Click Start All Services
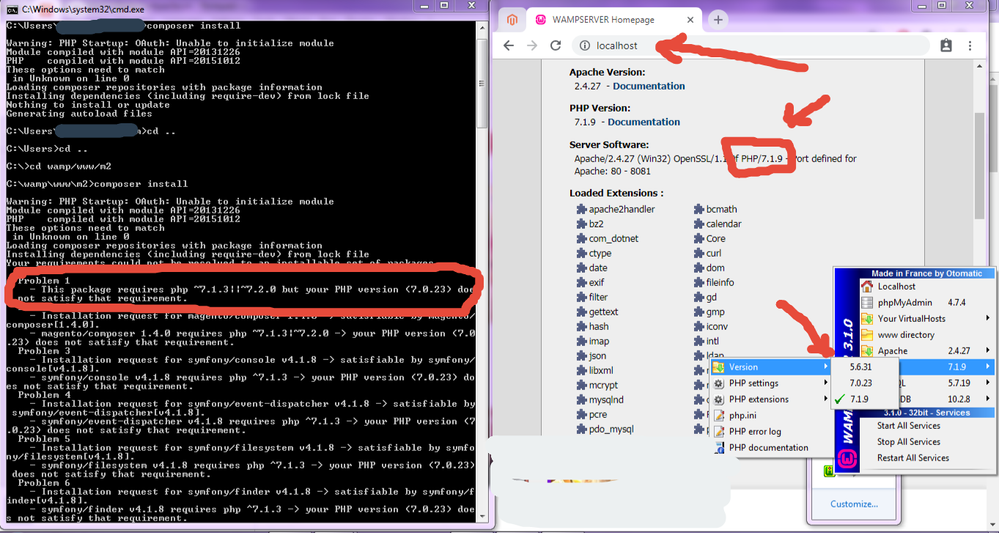The image size is (999, 533). coord(908,425)
